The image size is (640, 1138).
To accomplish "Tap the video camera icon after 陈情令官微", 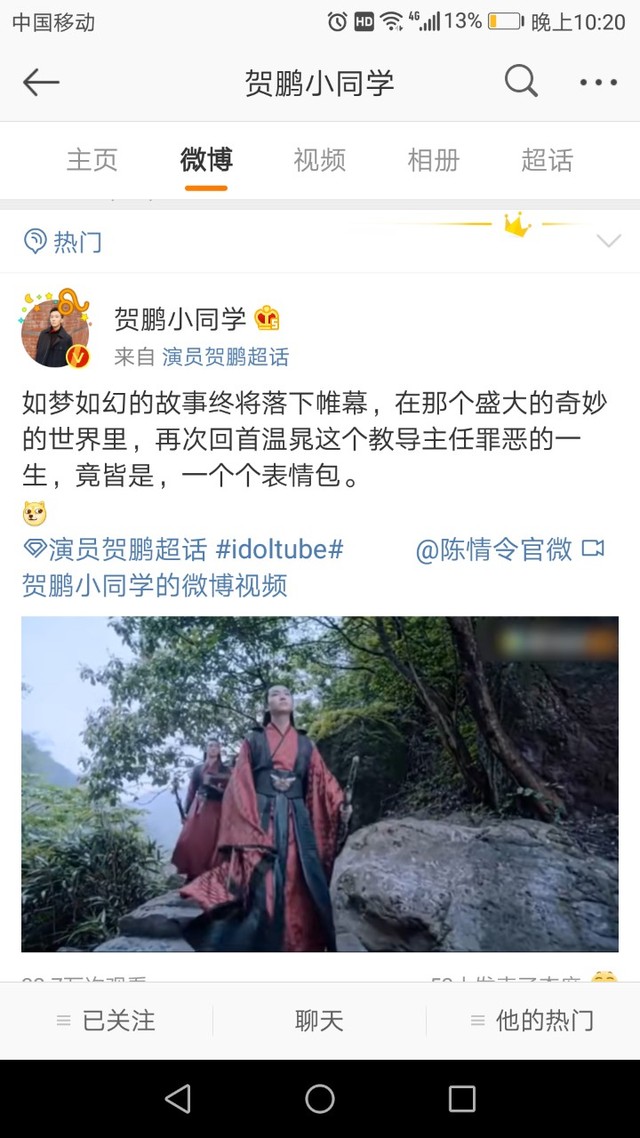I will point(593,548).
